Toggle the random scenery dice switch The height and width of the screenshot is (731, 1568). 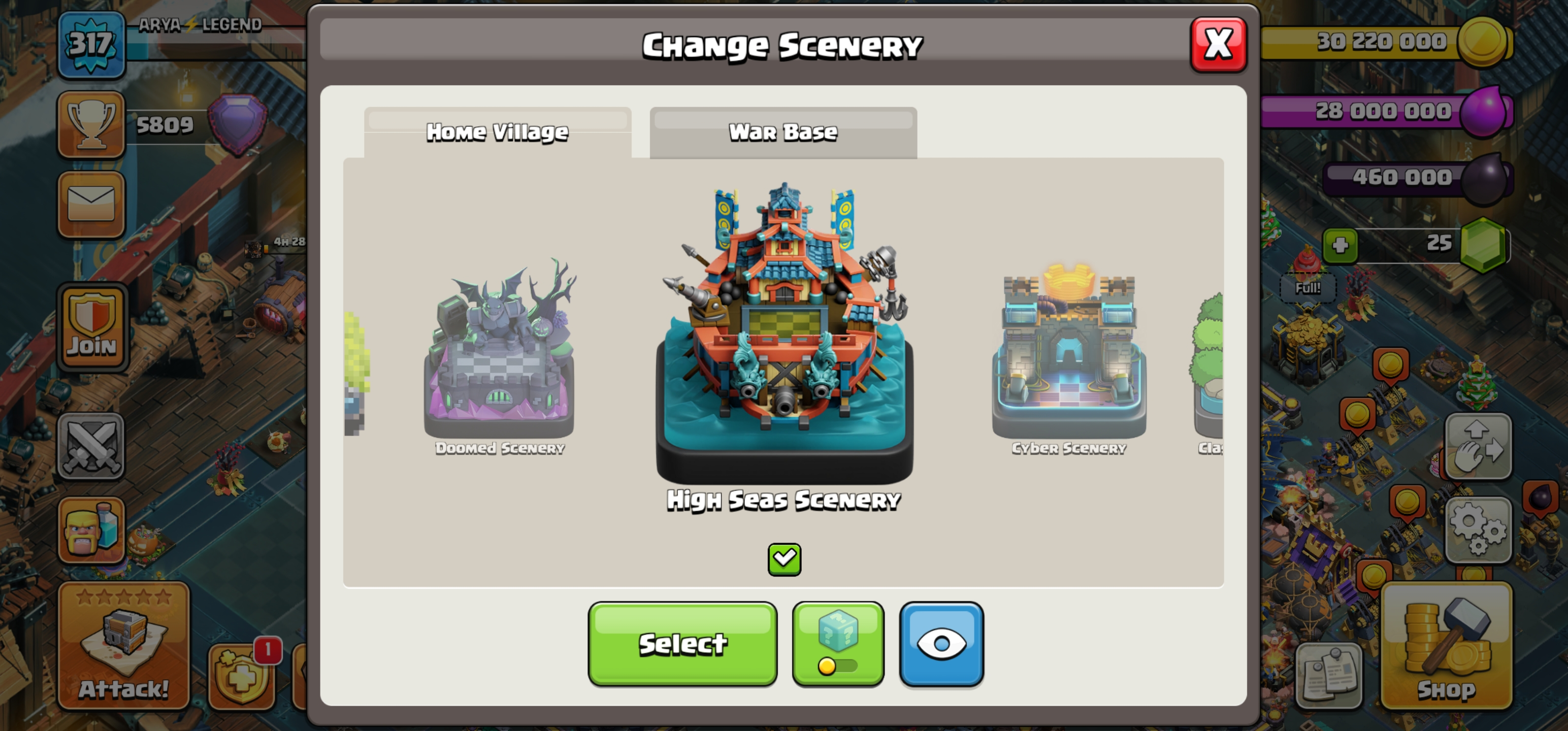tap(837, 644)
